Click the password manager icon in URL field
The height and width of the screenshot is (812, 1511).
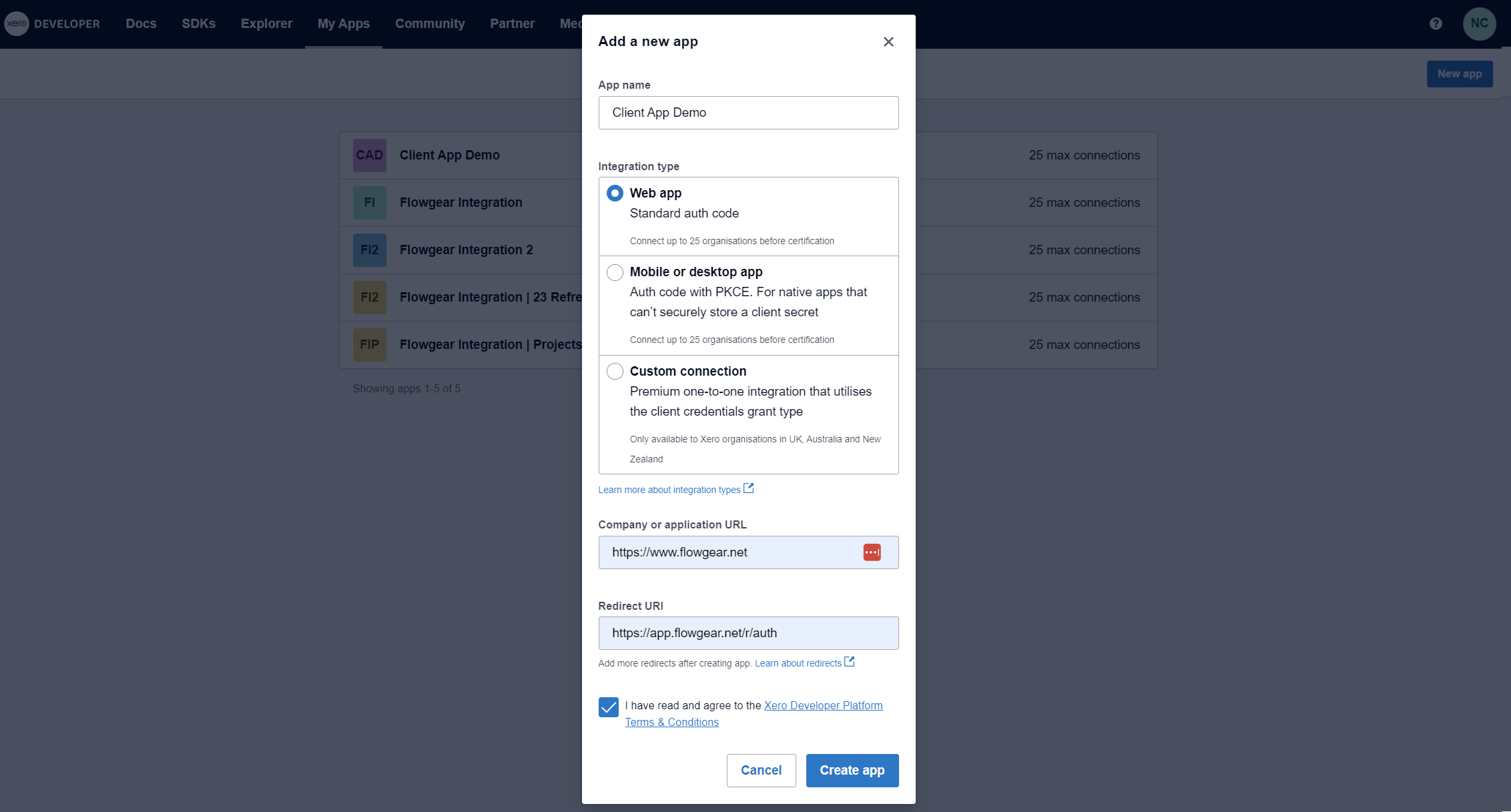click(872, 552)
